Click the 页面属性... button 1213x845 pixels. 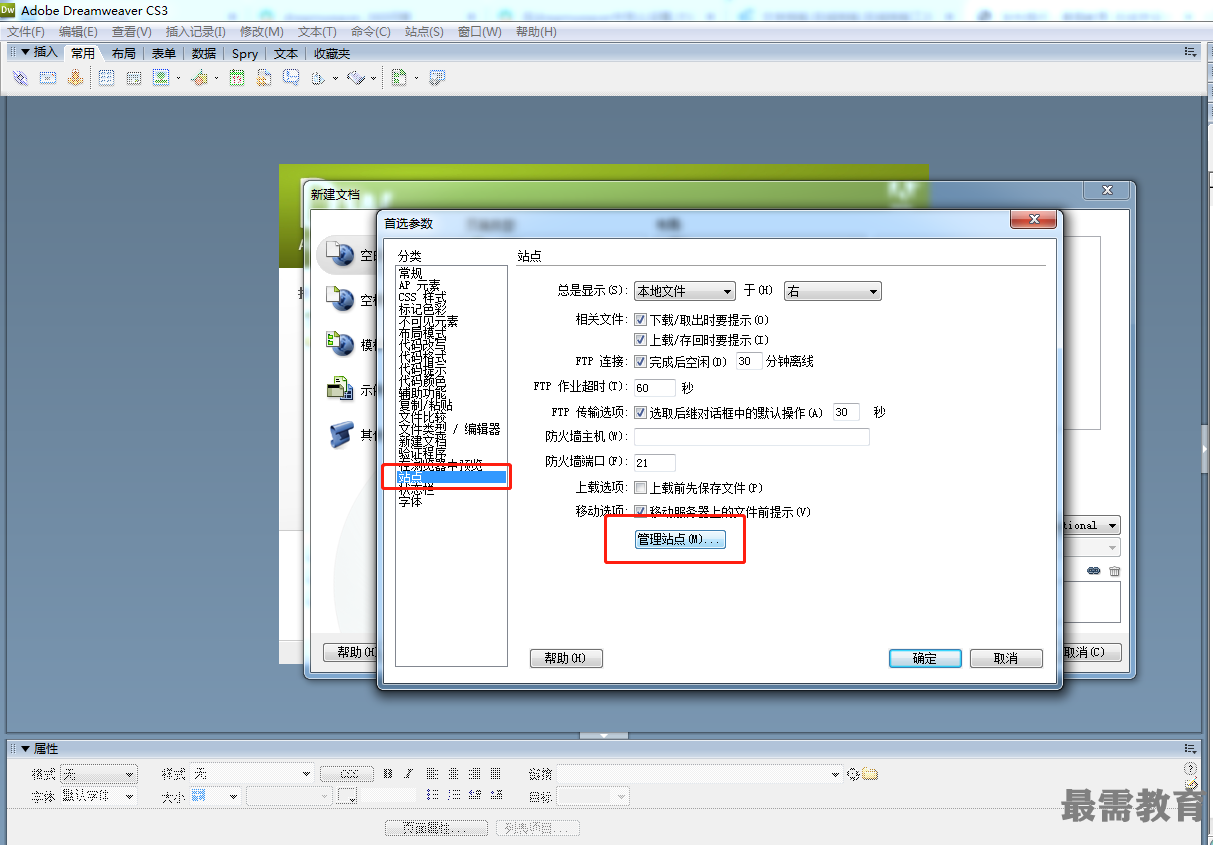point(436,828)
